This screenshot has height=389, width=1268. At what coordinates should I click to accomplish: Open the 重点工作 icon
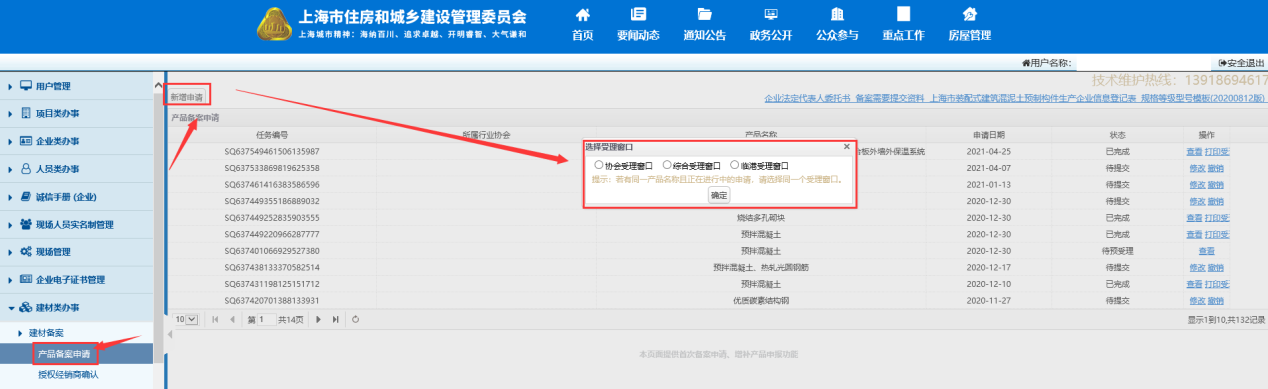tap(903, 14)
